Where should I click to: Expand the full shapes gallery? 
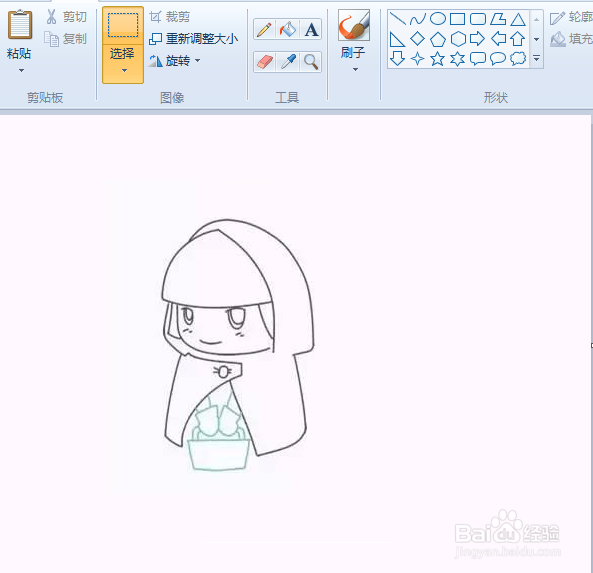536,58
